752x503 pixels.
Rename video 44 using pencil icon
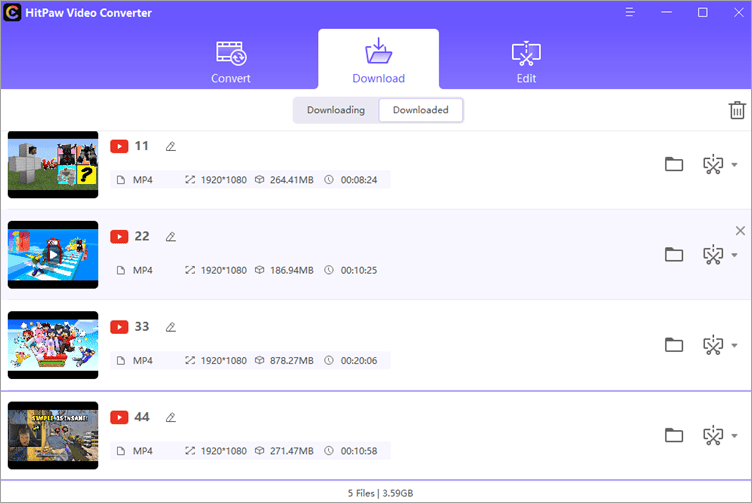pyautogui.click(x=170, y=417)
